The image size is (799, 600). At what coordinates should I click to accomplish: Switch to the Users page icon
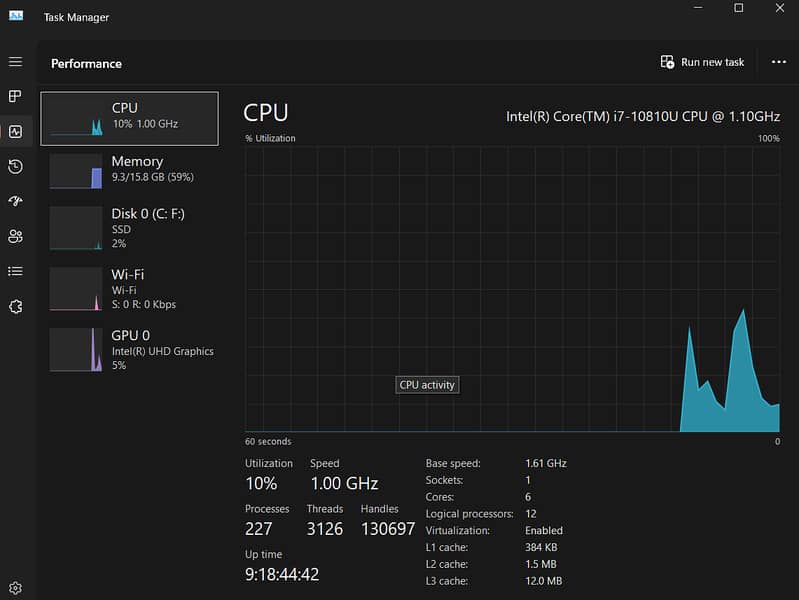click(15, 236)
